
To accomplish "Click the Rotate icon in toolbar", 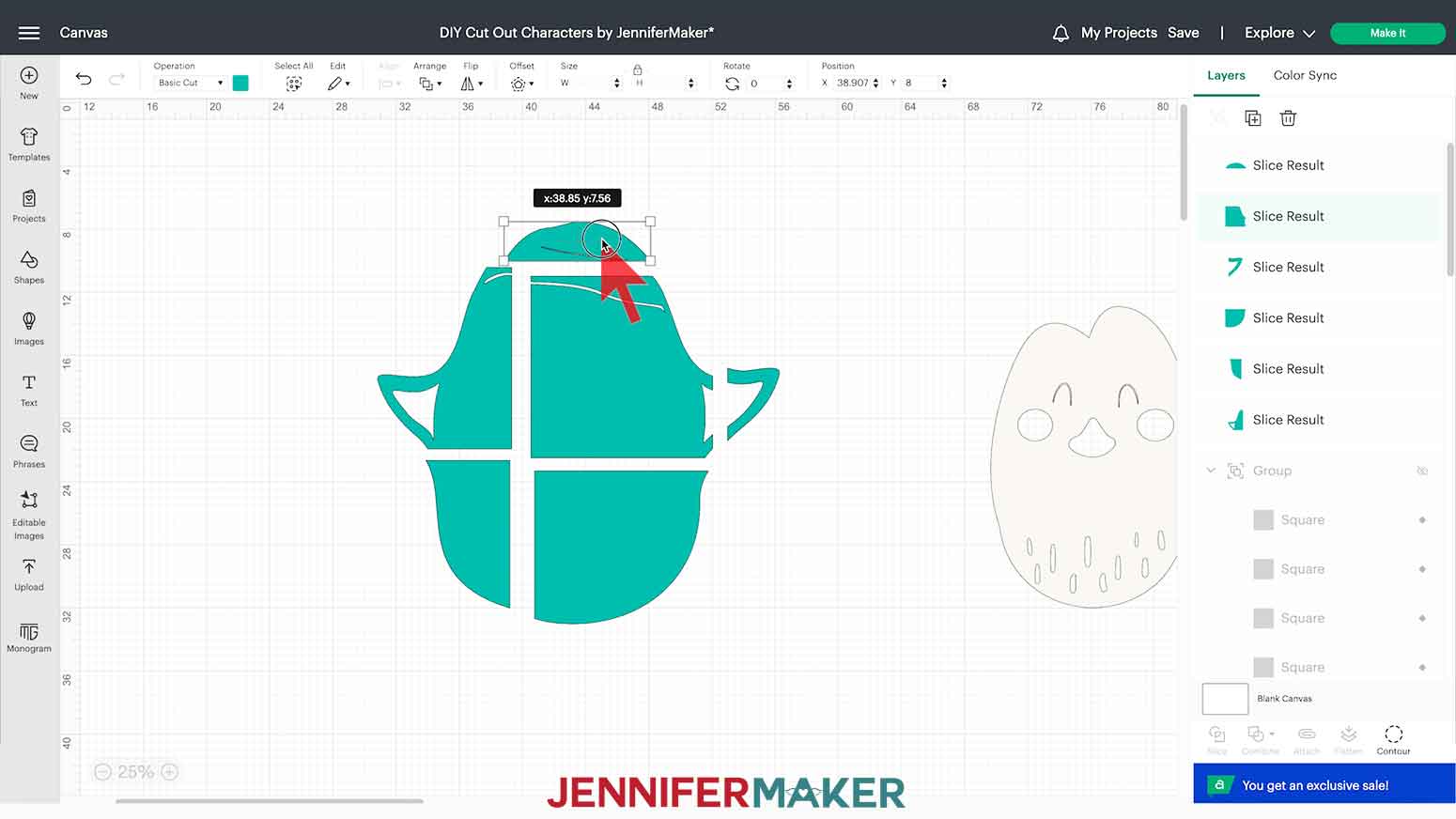I will click(733, 84).
